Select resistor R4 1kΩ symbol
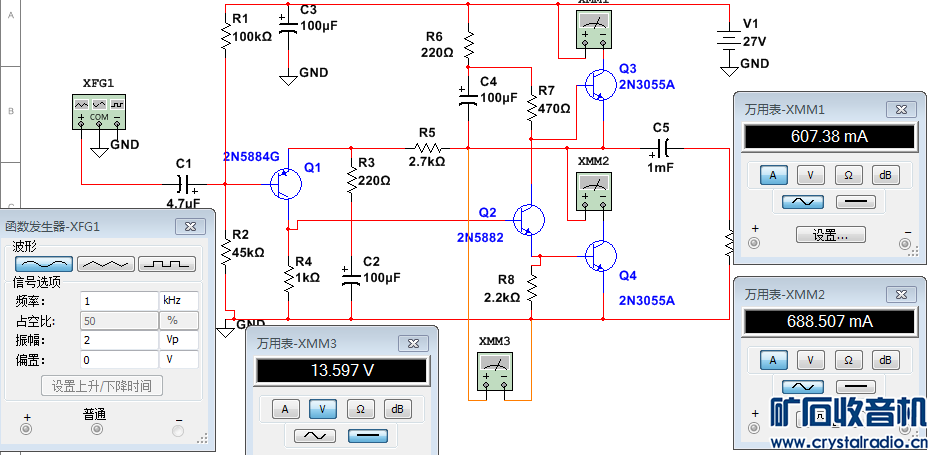936x455 pixels. pos(288,277)
